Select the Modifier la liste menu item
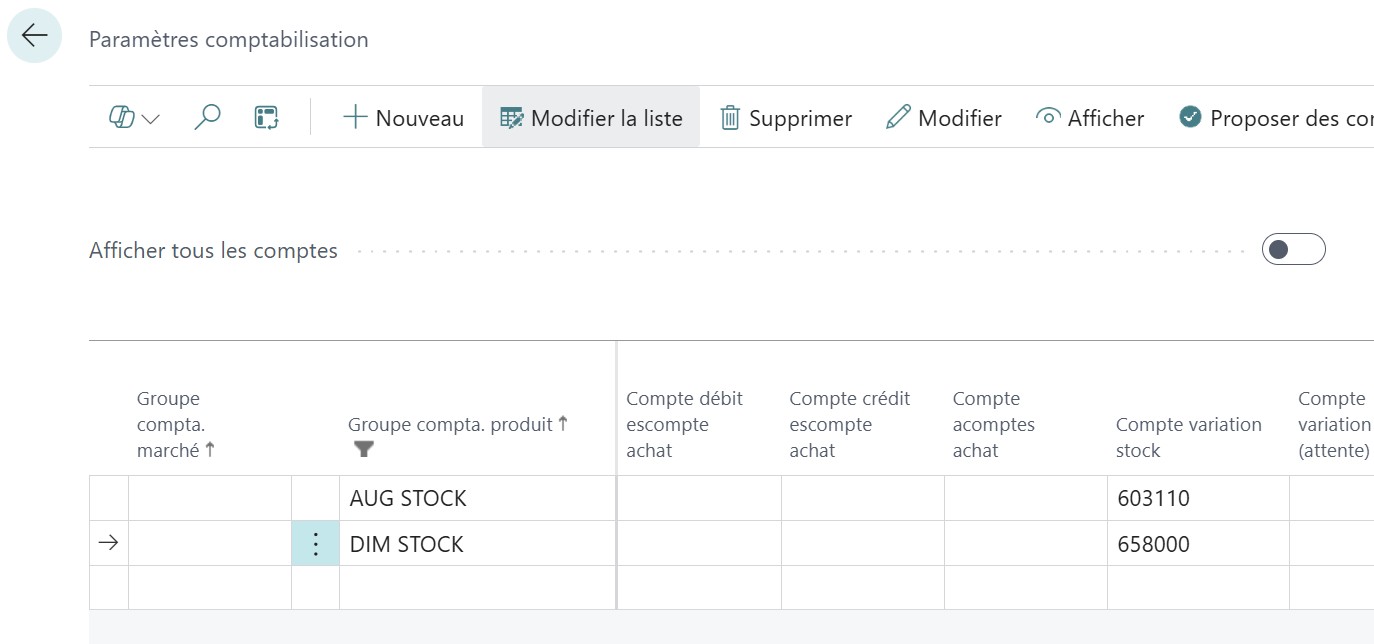The width and height of the screenshot is (1374, 644). [590, 117]
